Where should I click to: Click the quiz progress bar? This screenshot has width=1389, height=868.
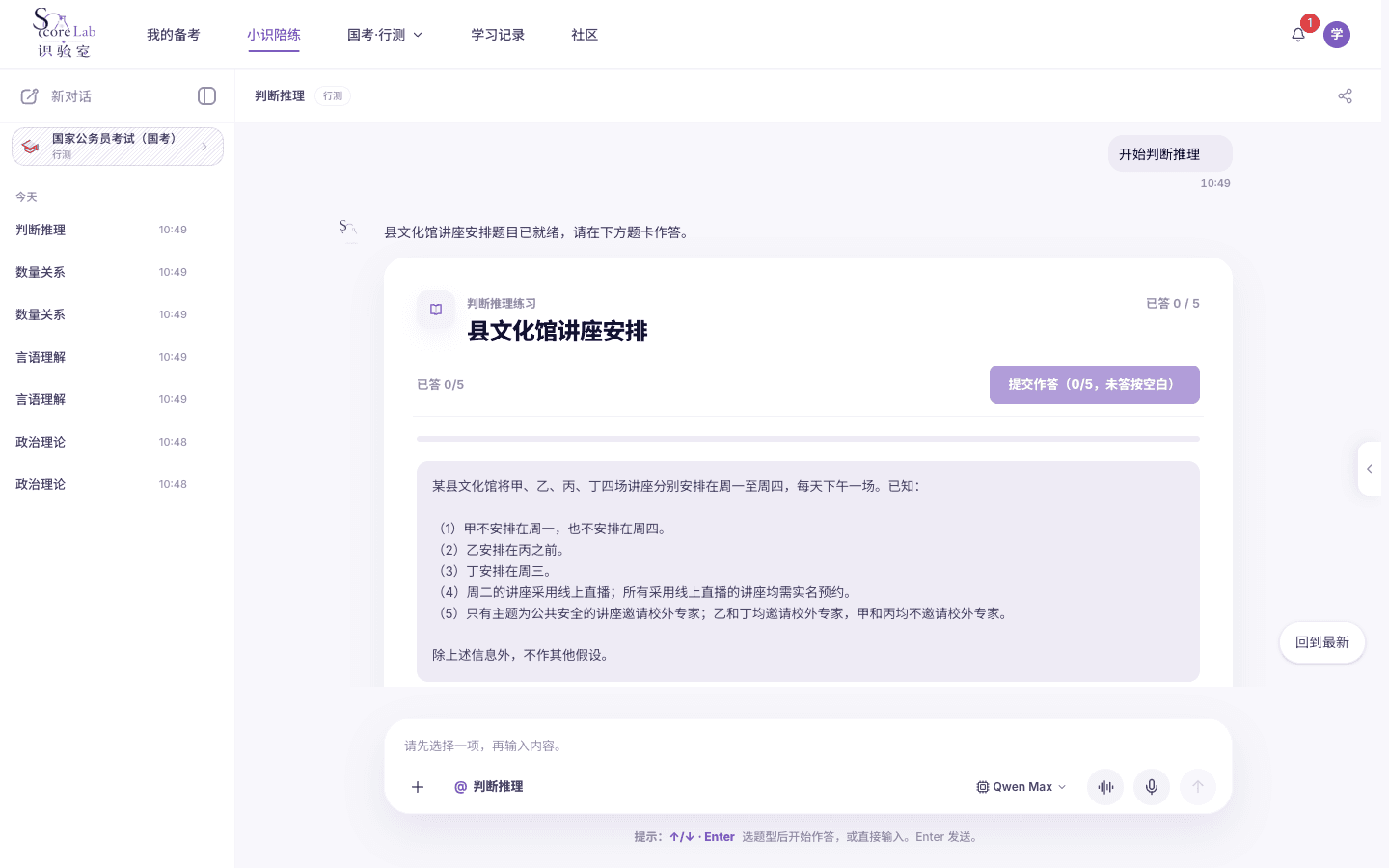[808, 439]
